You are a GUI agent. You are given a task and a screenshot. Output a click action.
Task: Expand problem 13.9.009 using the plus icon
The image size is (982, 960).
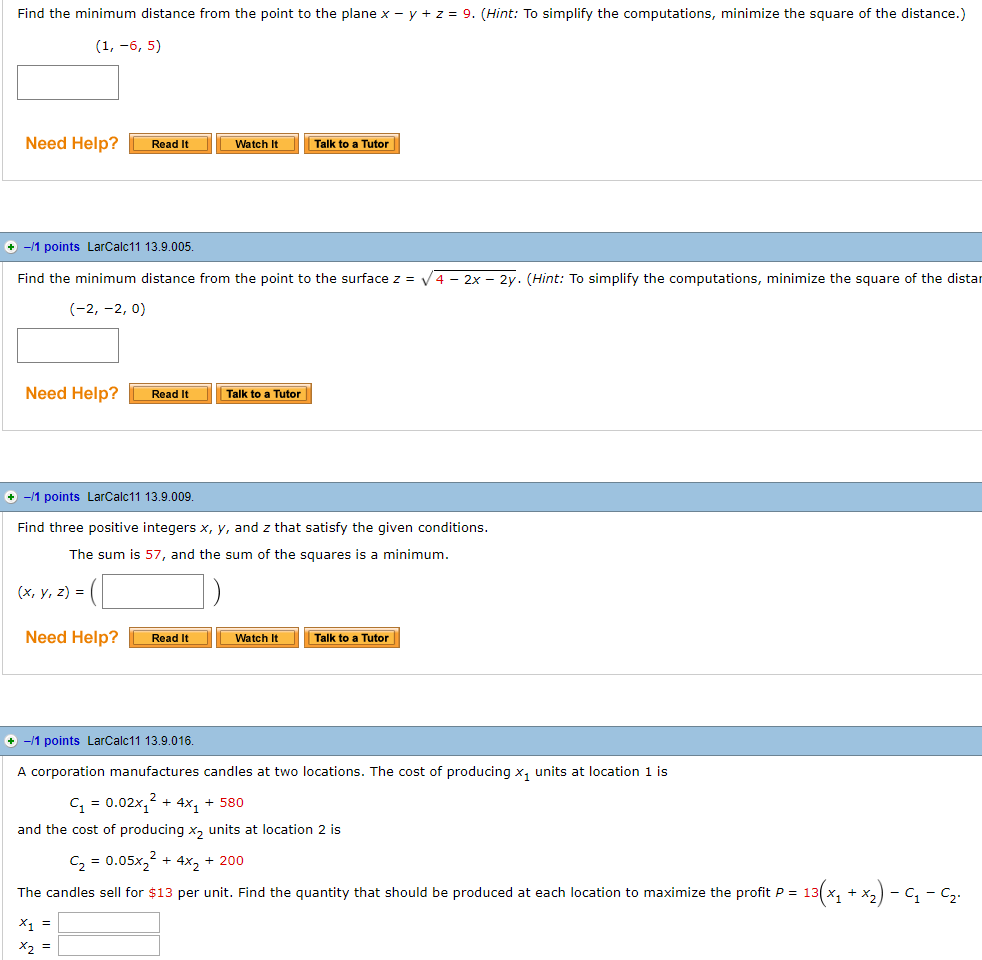[x=10, y=496]
